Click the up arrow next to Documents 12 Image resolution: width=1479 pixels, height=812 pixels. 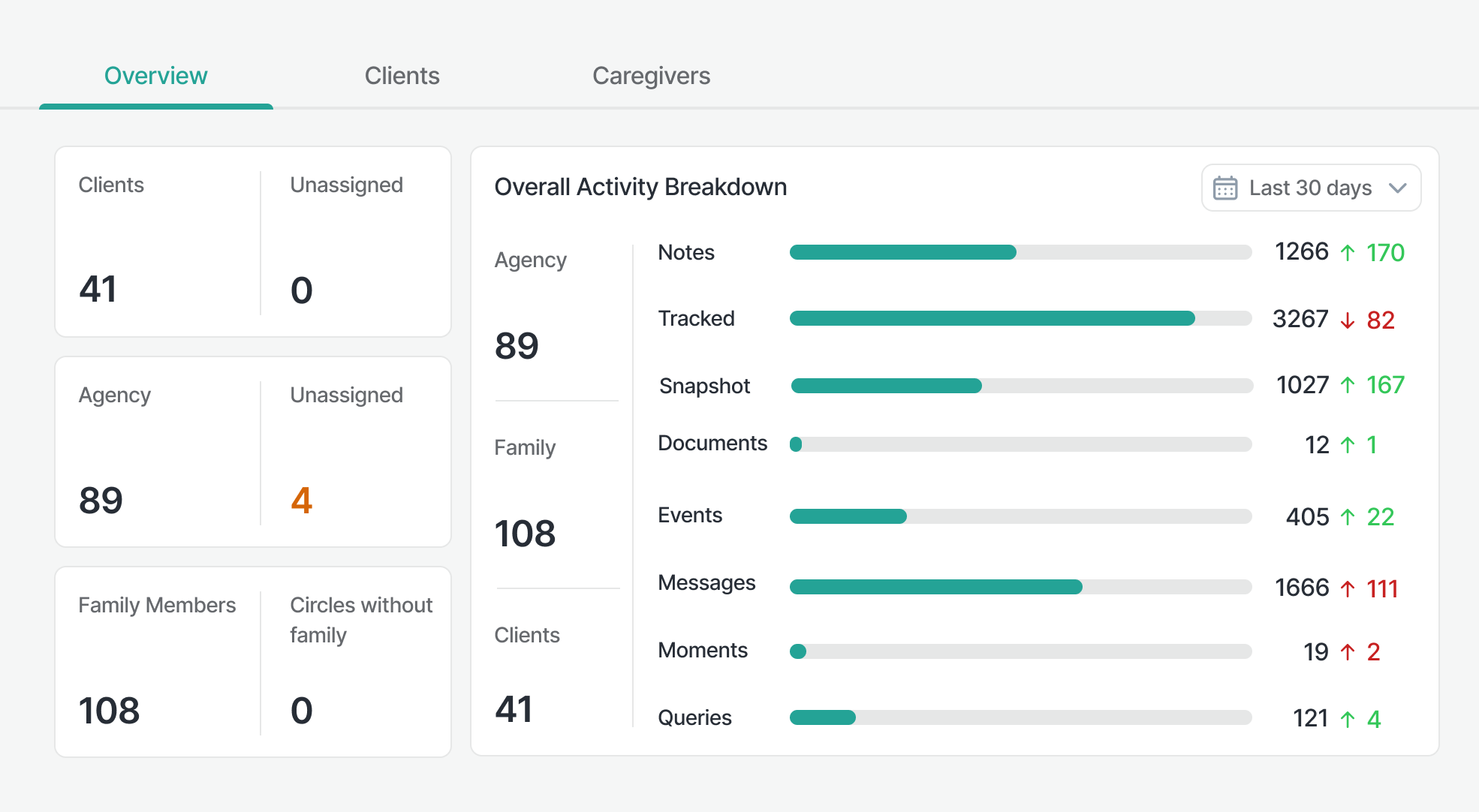click(1348, 445)
